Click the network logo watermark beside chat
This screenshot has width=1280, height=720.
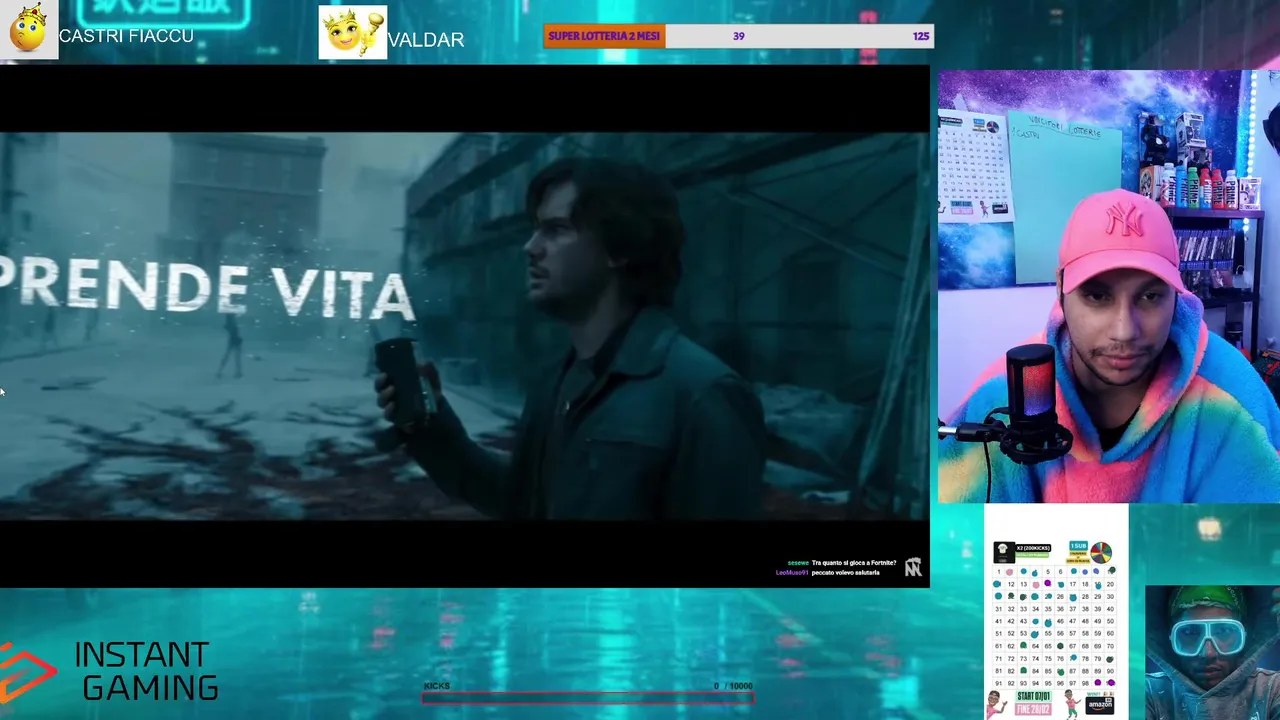click(x=913, y=568)
